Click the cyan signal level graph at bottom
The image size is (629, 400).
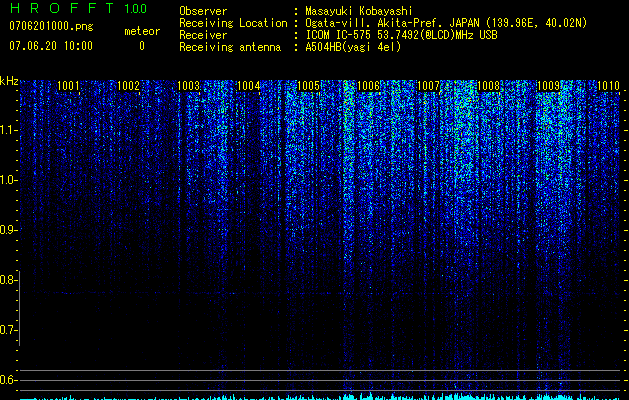321,397
